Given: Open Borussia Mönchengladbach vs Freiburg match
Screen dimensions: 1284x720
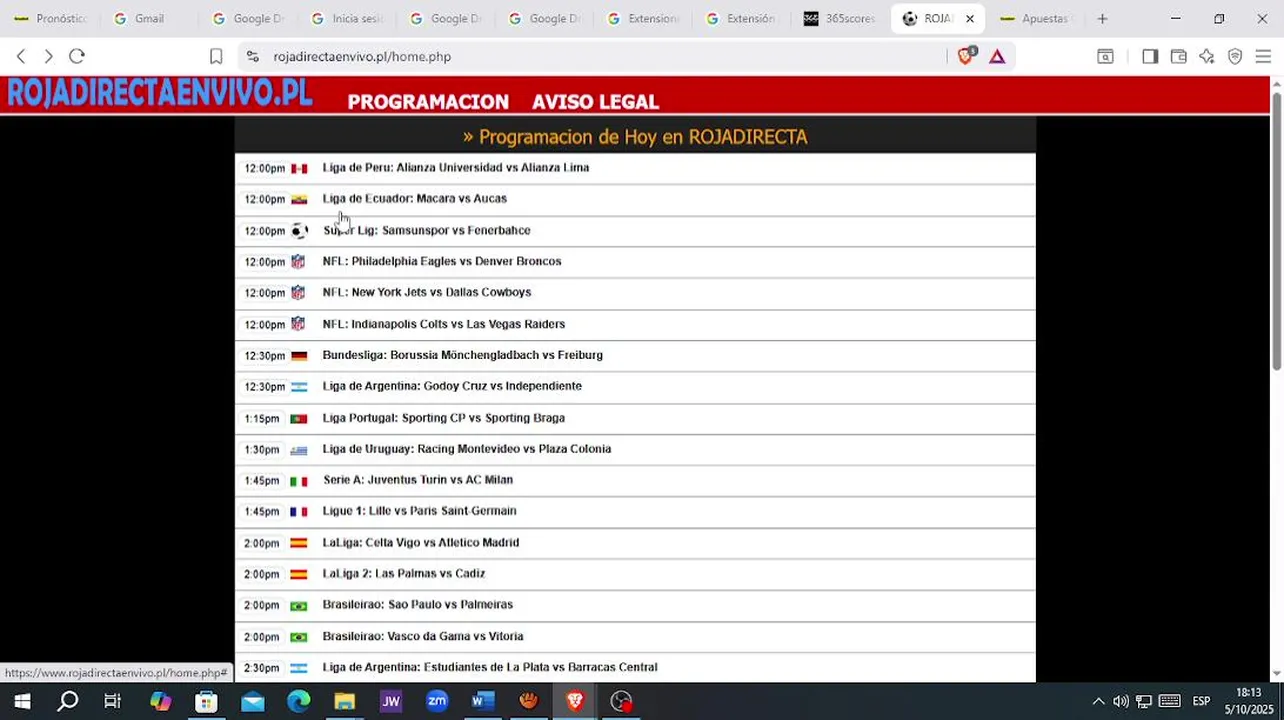Looking at the screenshot, I should pos(462,355).
